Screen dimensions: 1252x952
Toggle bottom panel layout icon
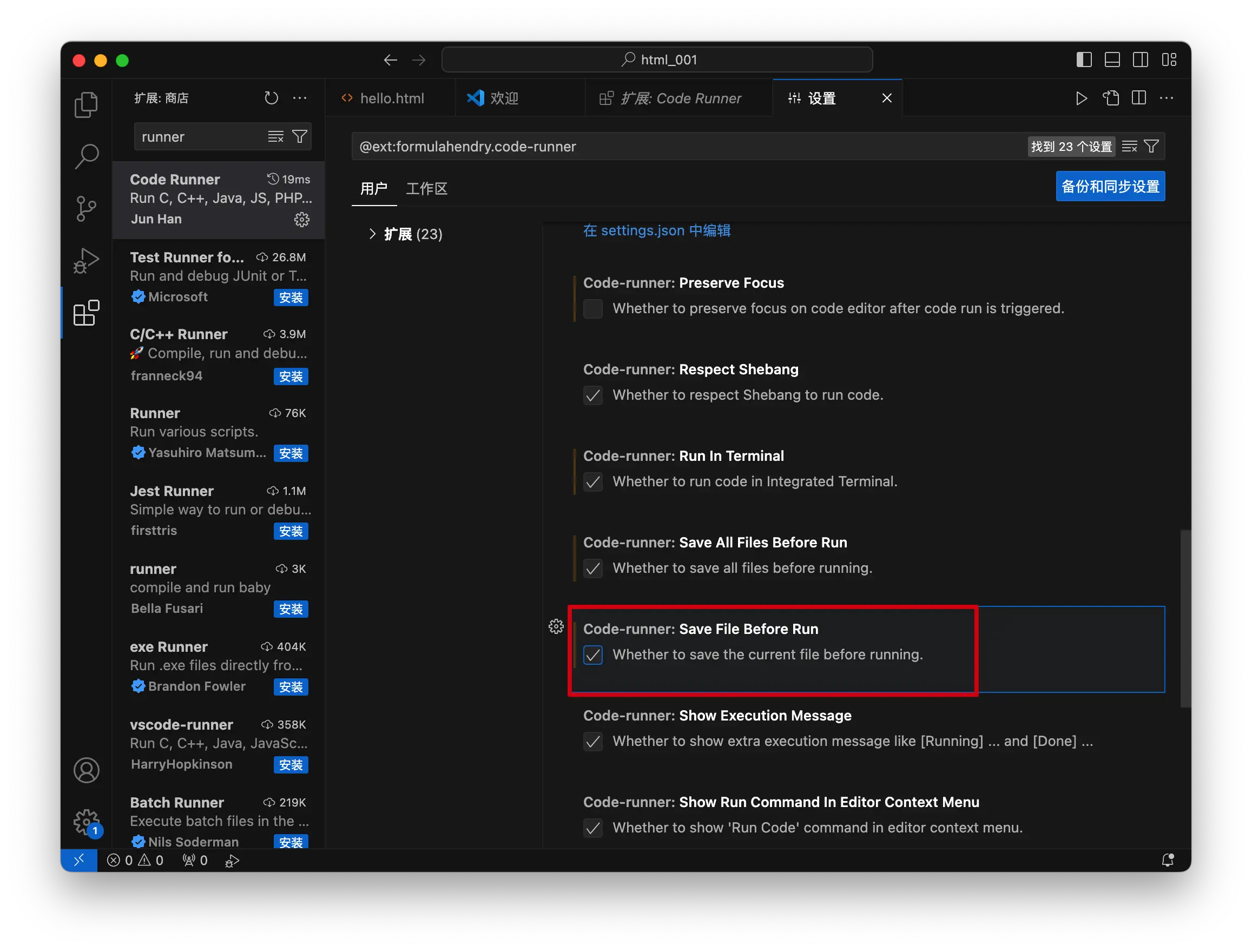pos(1112,59)
